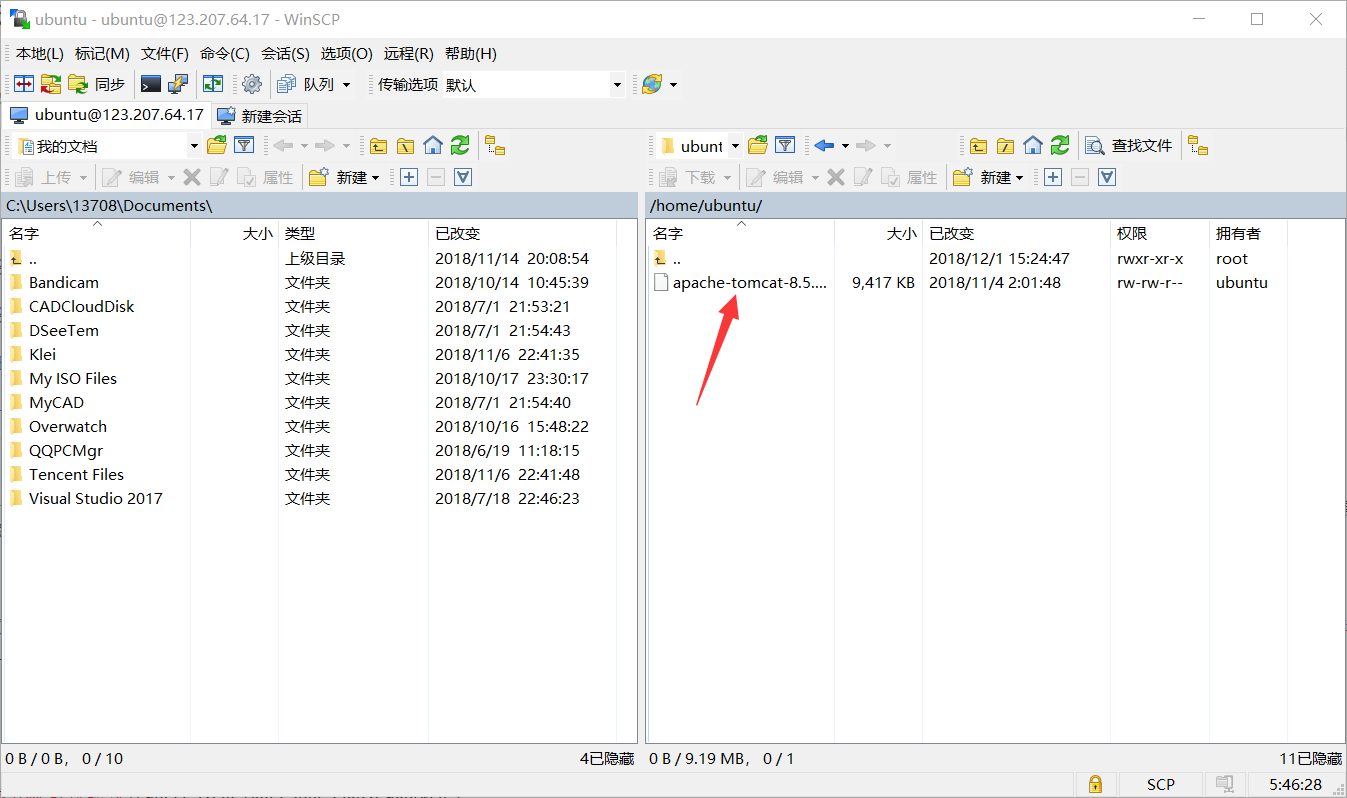1347x798 pixels.
Task: Click the remote panel plus select-files icon
Action: (x=1053, y=177)
